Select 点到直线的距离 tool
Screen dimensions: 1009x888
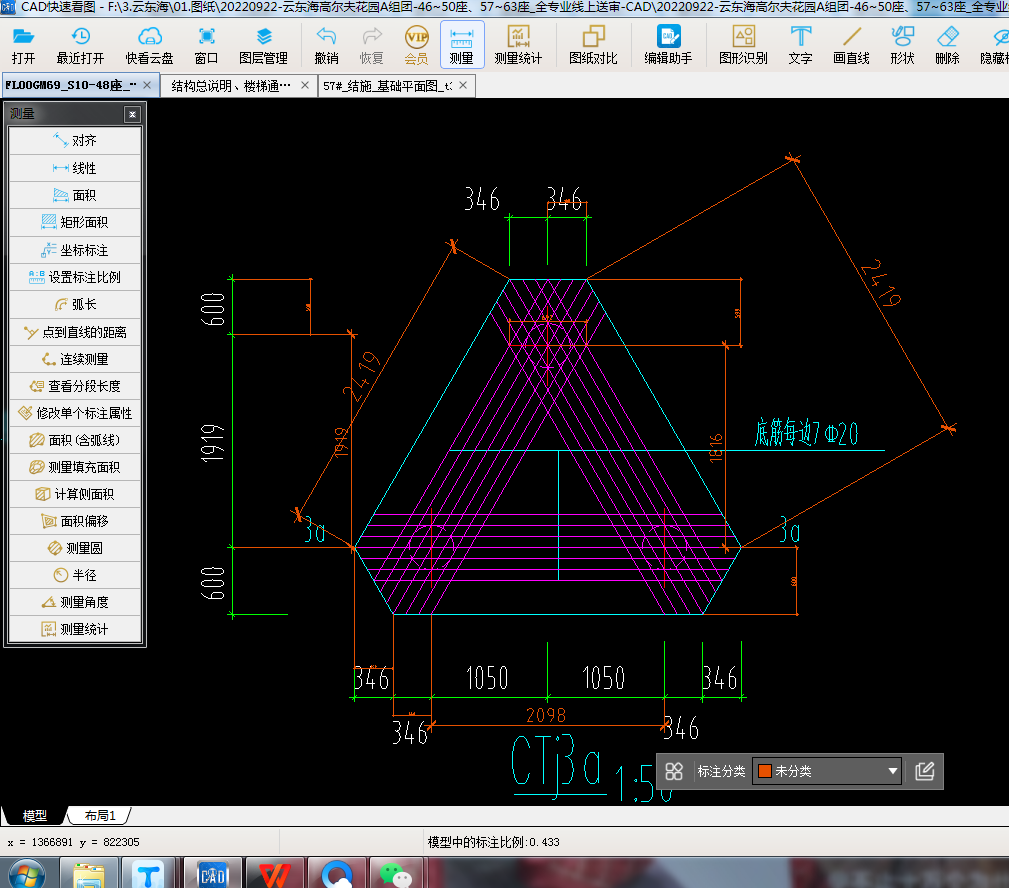(x=75, y=332)
